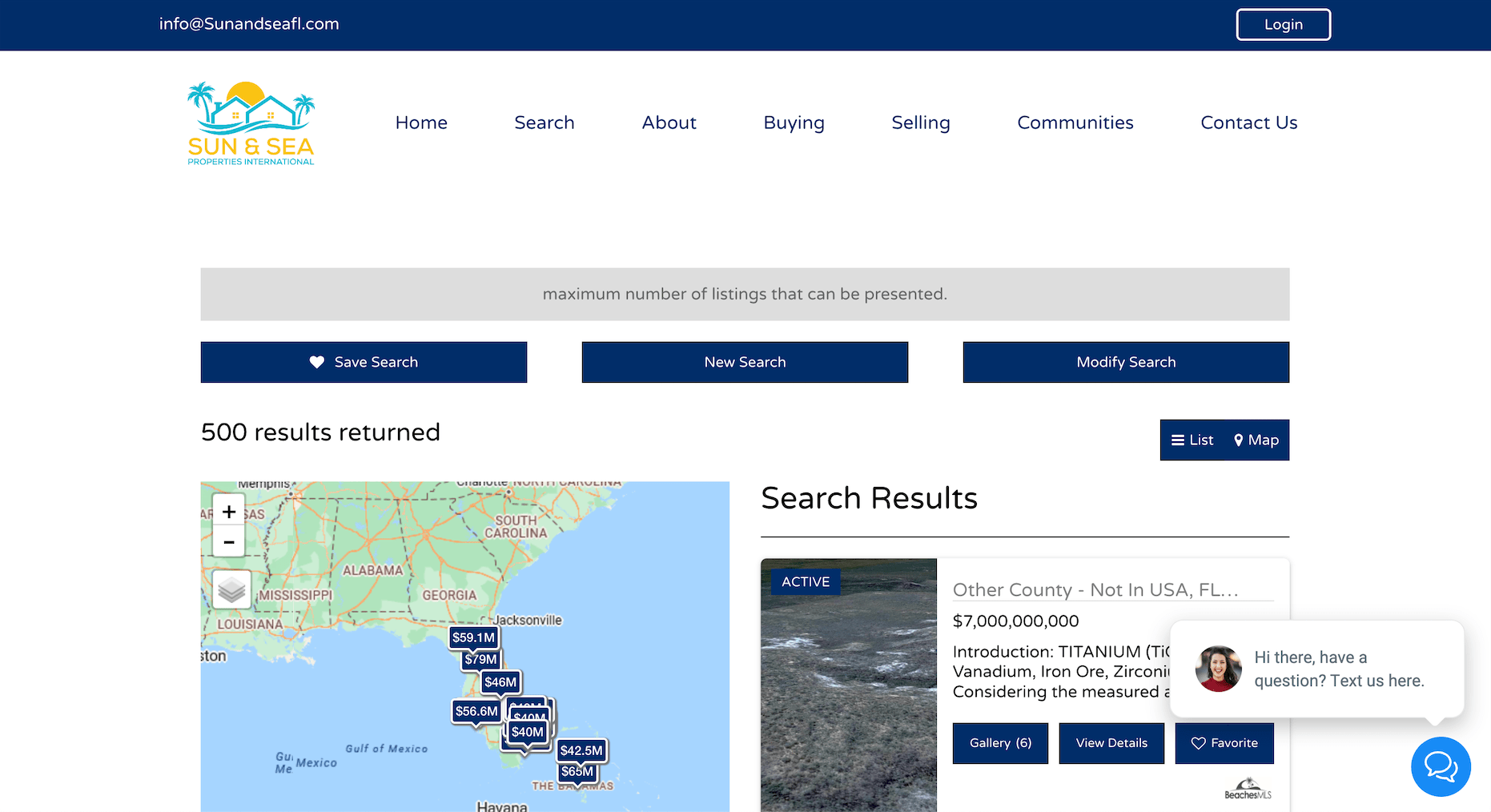Open the map layers selector
This screenshot has height=812, width=1491.
coord(232,590)
